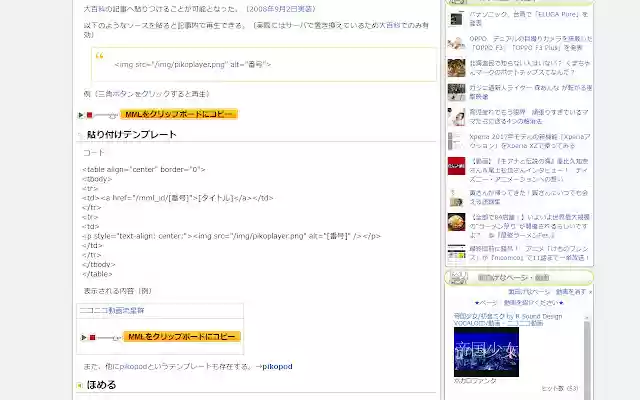Click scrollbar up arrow in video panel
640x400 pixels.
(587, 318)
